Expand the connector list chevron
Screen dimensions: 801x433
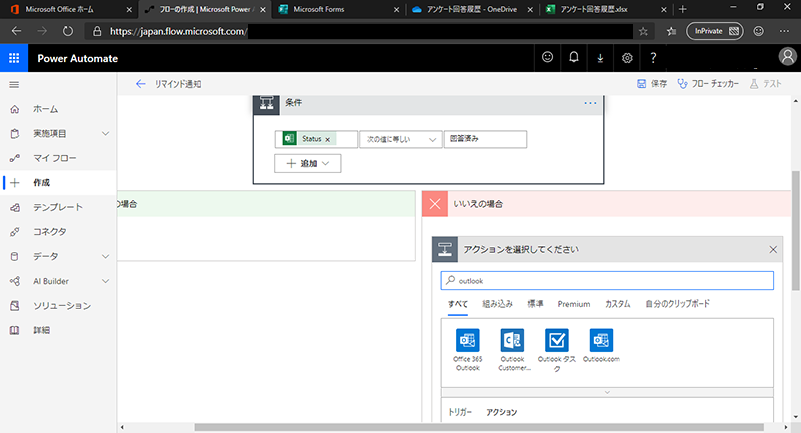coord(607,392)
